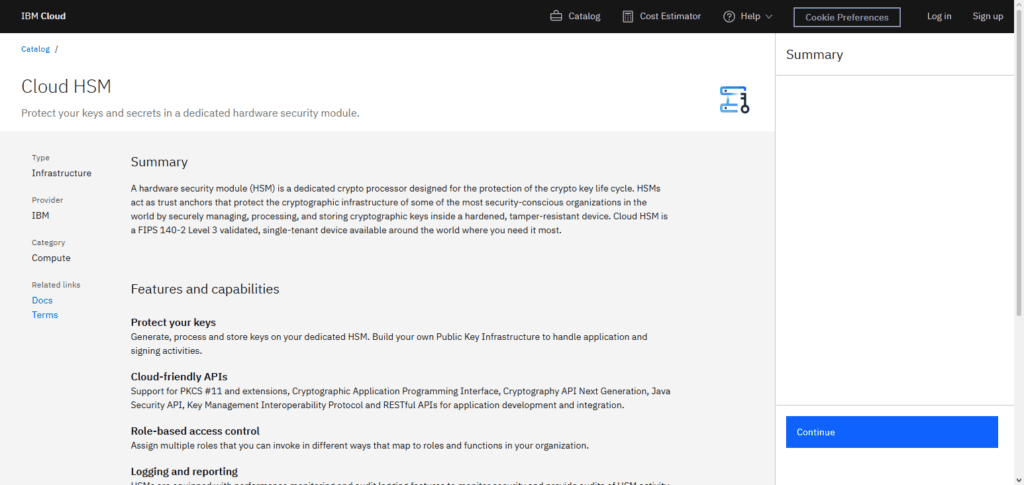Click Log in
This screenshot has width=1024, height=485.
[x=939, y=16]
